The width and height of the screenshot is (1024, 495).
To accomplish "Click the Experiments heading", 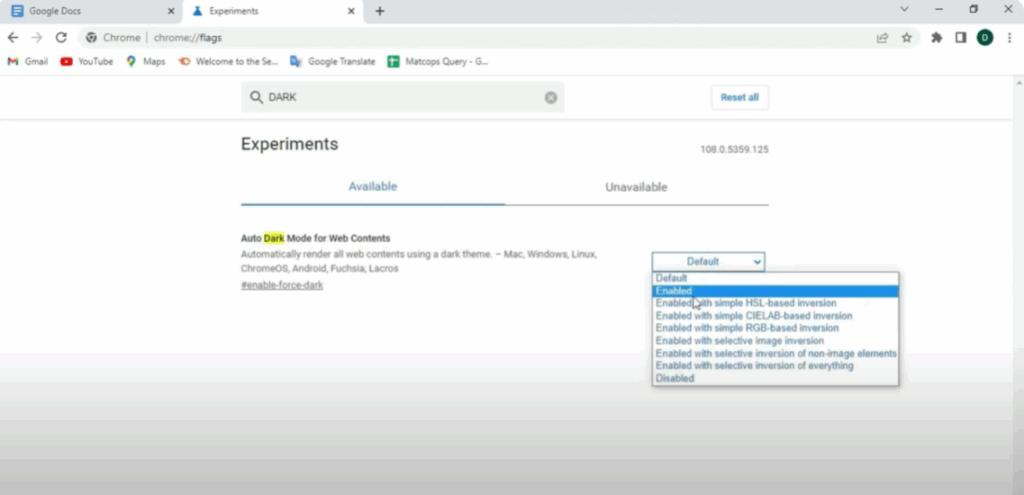I will [x=289, y=144].
